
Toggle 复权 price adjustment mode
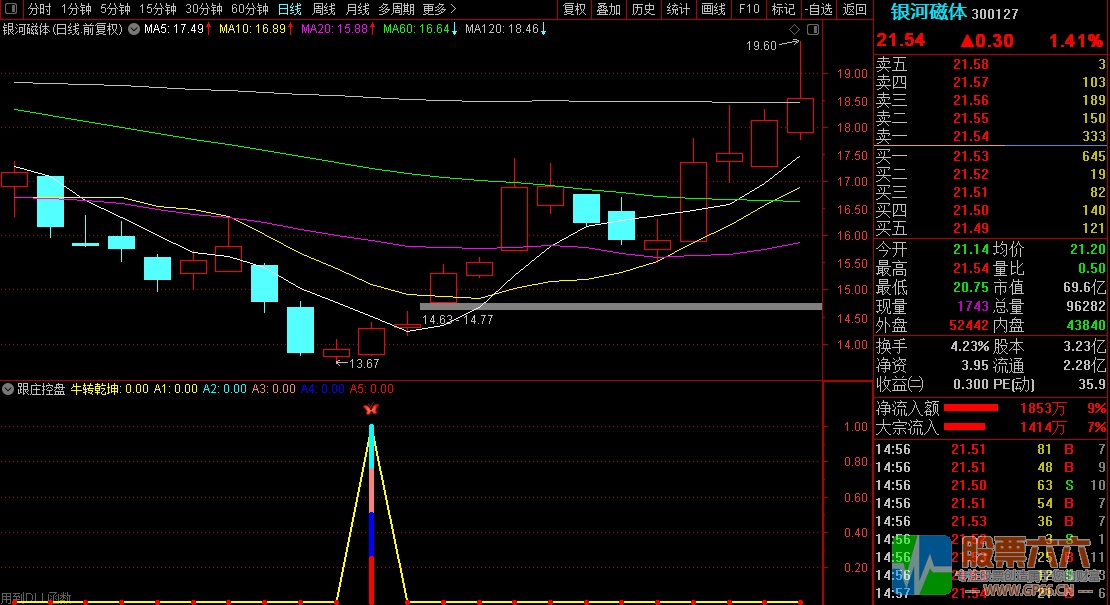574,9
